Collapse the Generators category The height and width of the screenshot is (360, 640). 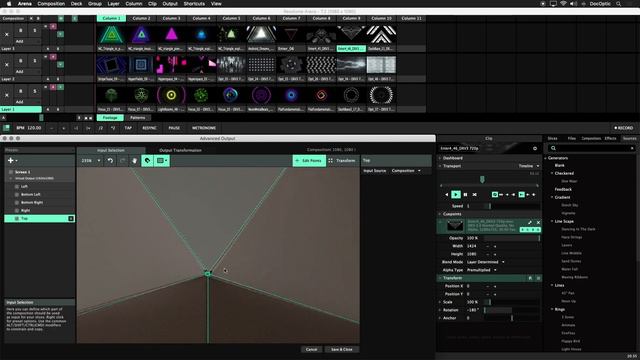pos(546,158)
